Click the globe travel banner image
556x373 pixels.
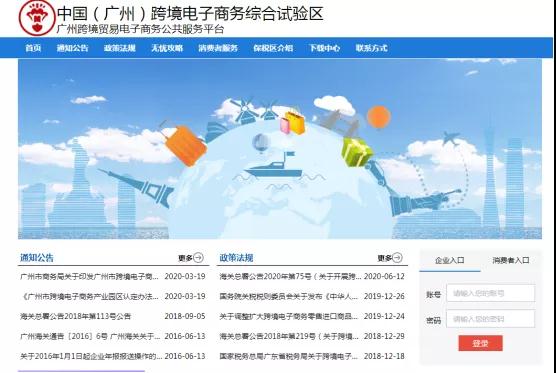coord(280,149)
